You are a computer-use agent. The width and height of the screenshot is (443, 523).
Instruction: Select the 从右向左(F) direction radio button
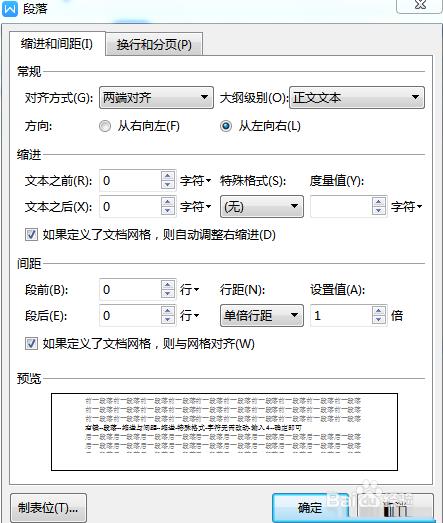click(x=105, y=126)
